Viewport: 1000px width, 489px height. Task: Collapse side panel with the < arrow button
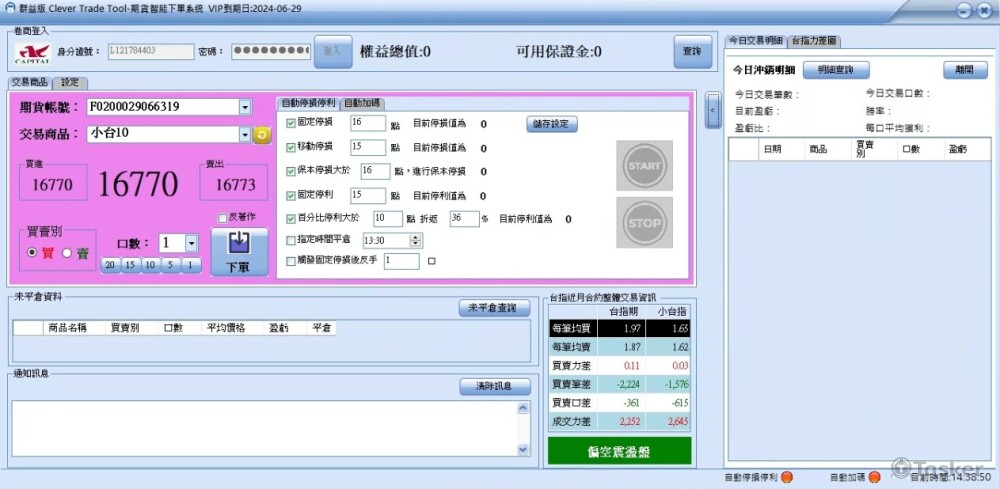pos(714,110)
